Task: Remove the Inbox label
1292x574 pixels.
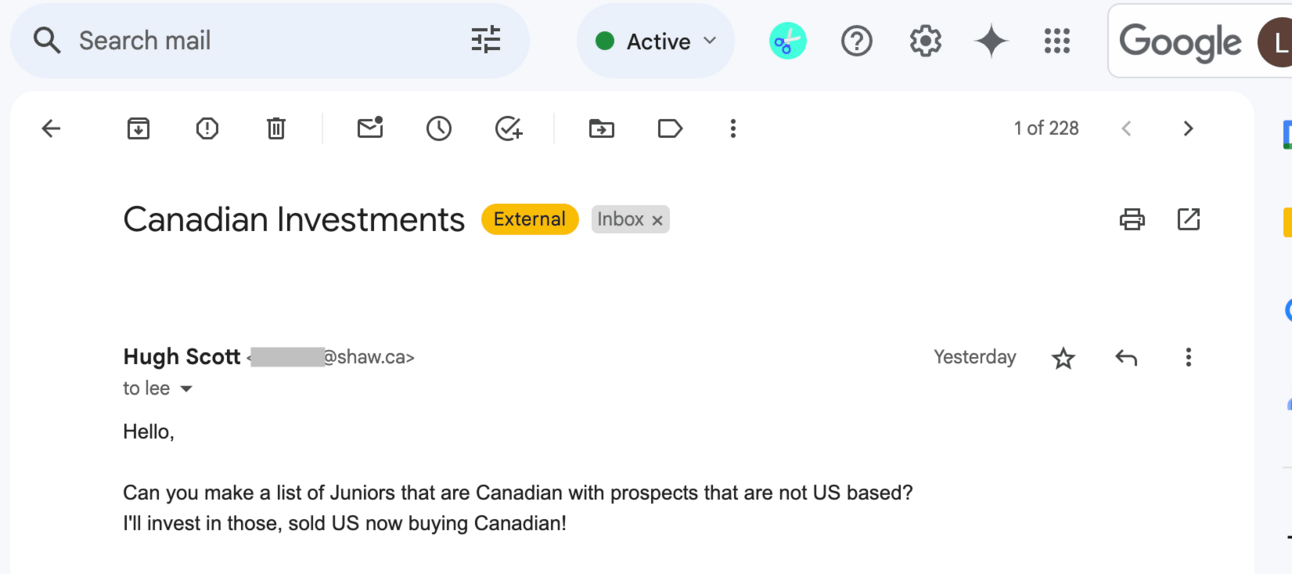Action: point(657,220)
